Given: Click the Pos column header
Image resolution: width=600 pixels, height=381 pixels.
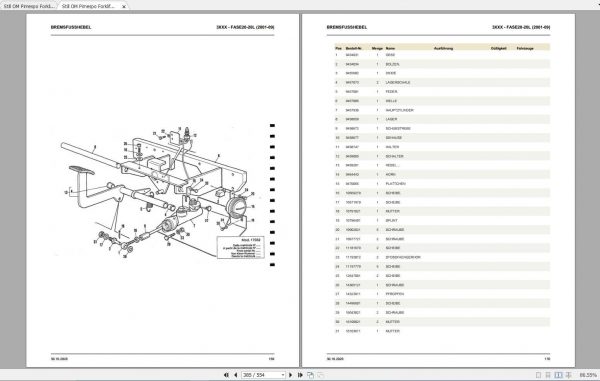Looking at the screenshot, I should tap(338, 48).
